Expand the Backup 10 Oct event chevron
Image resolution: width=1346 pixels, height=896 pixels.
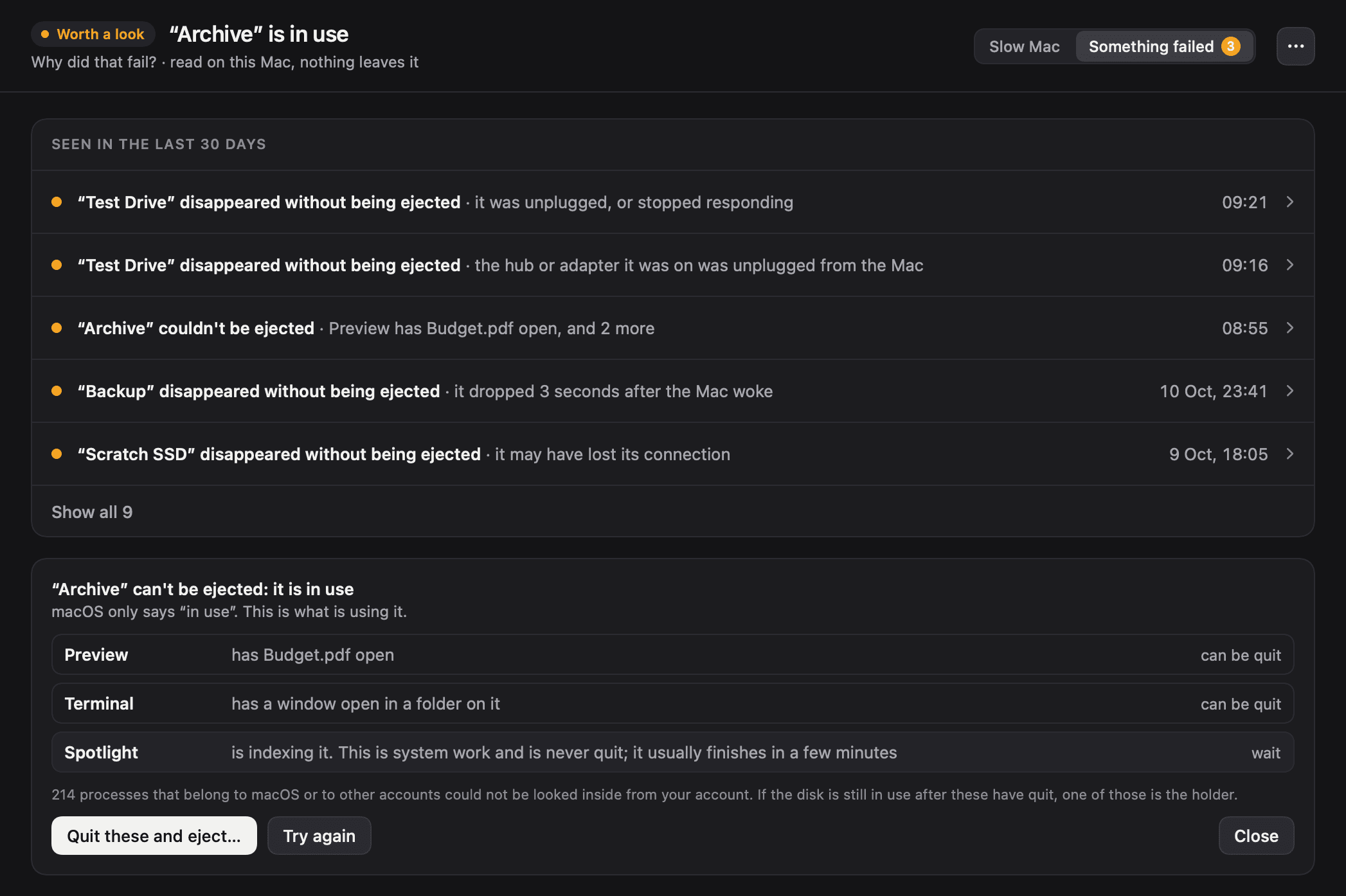pos(1289,391)
